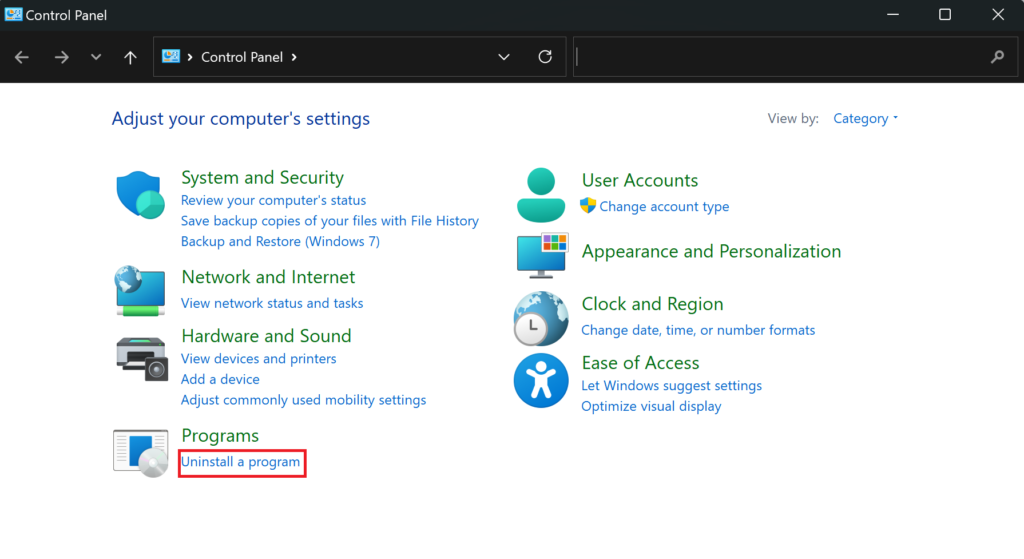Open the Ease of Access icon

click(541, 380)
